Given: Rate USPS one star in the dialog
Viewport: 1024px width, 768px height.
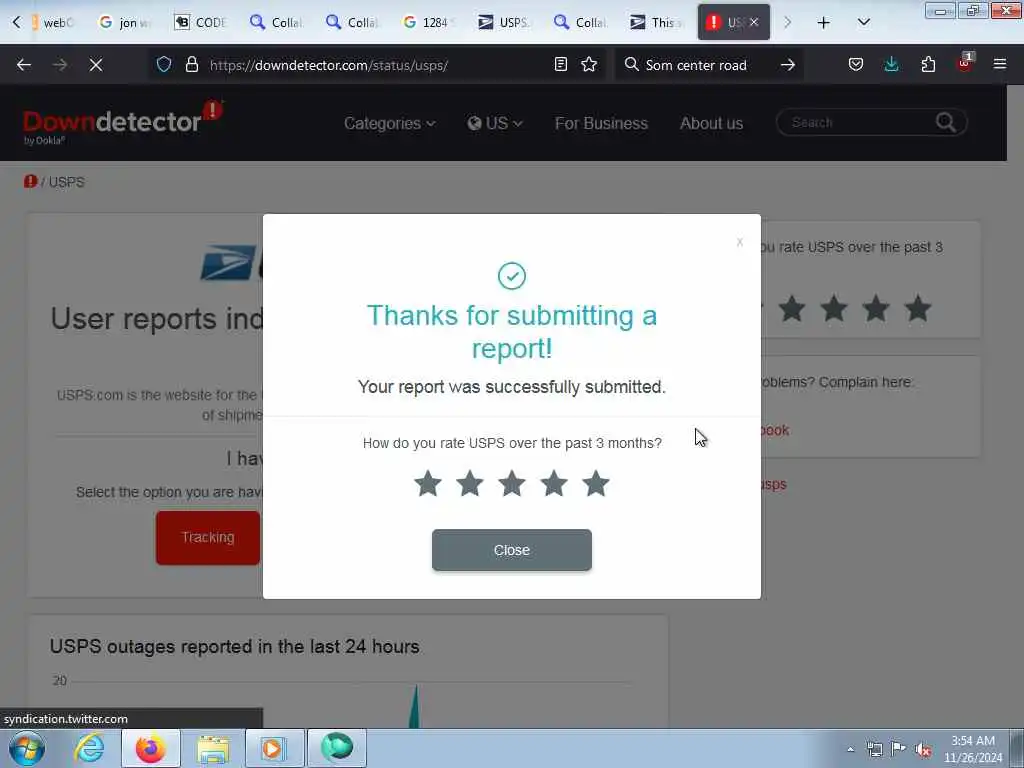Looking at the screenshot, I should (x=428, y=484).
